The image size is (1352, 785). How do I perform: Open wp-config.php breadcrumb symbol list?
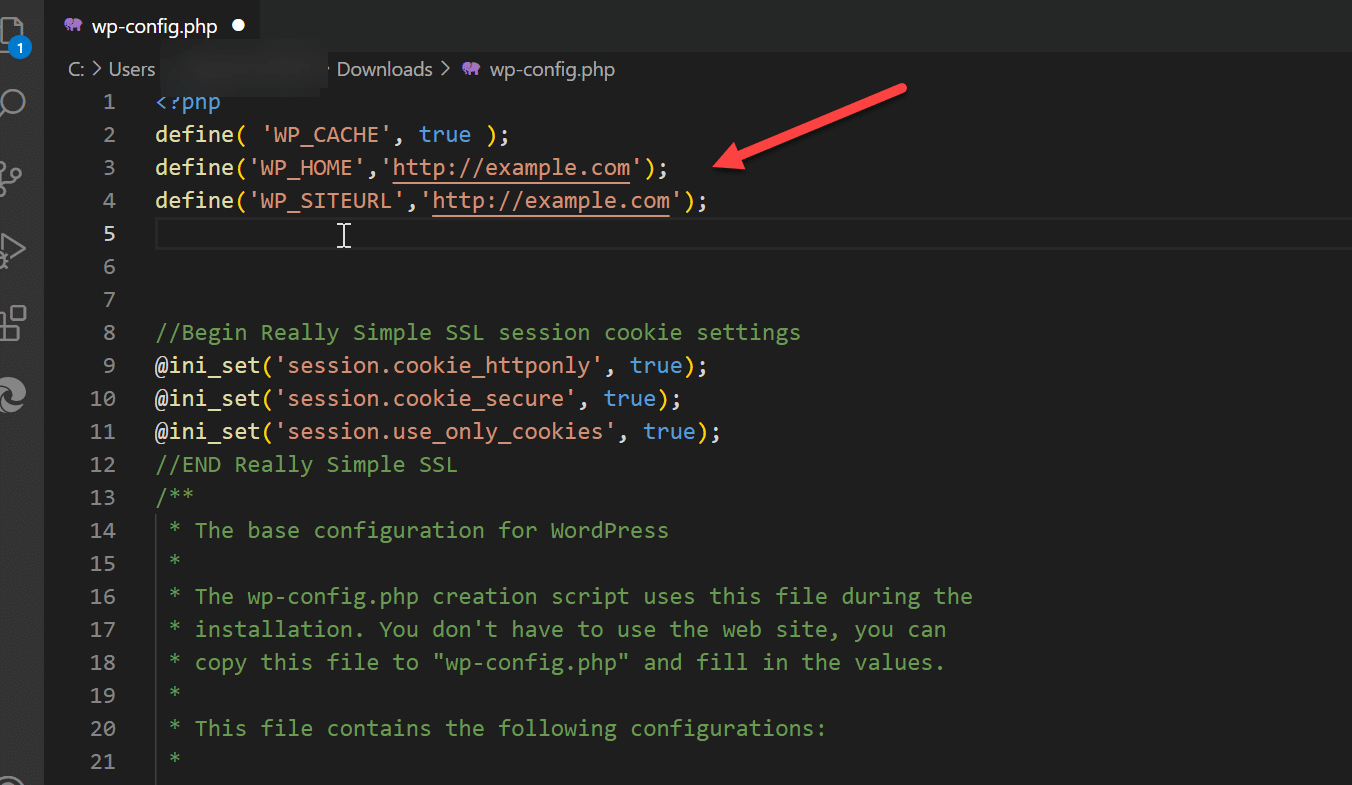pyautogui.click(x=552, y=69)
